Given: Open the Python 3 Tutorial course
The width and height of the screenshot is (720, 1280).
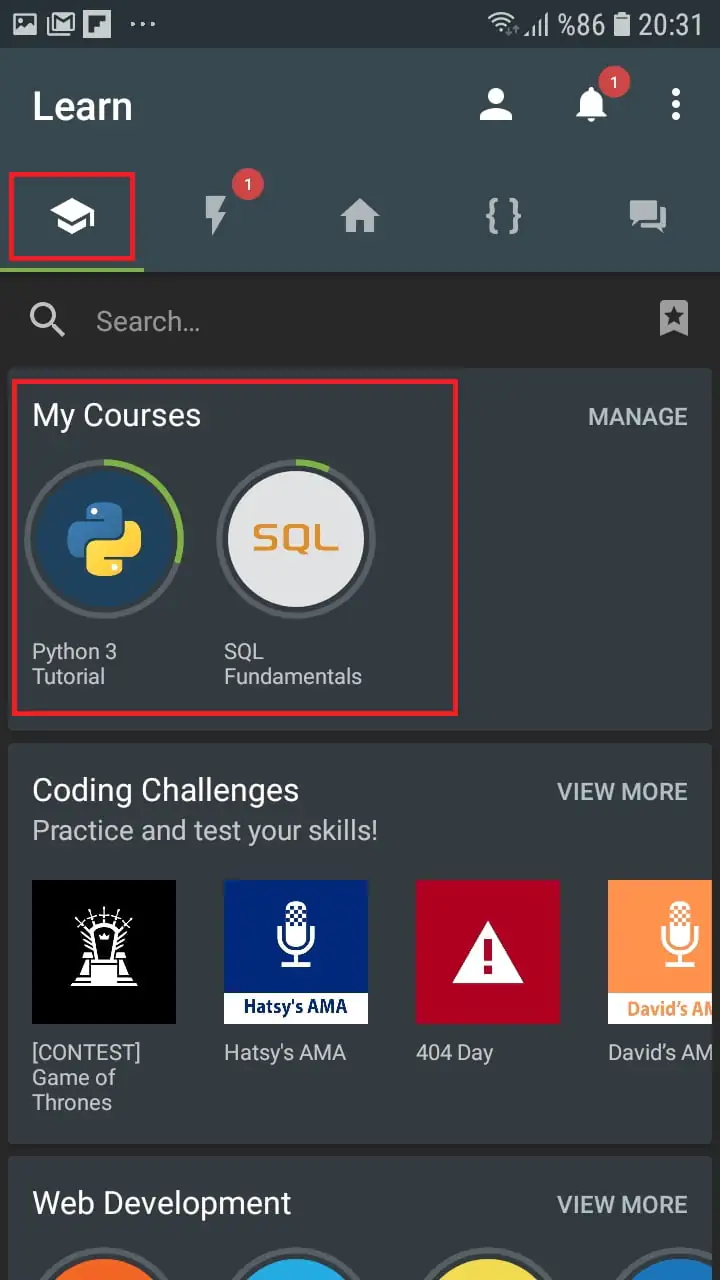Looking at the screenshot, I should (x=104, y=540).
